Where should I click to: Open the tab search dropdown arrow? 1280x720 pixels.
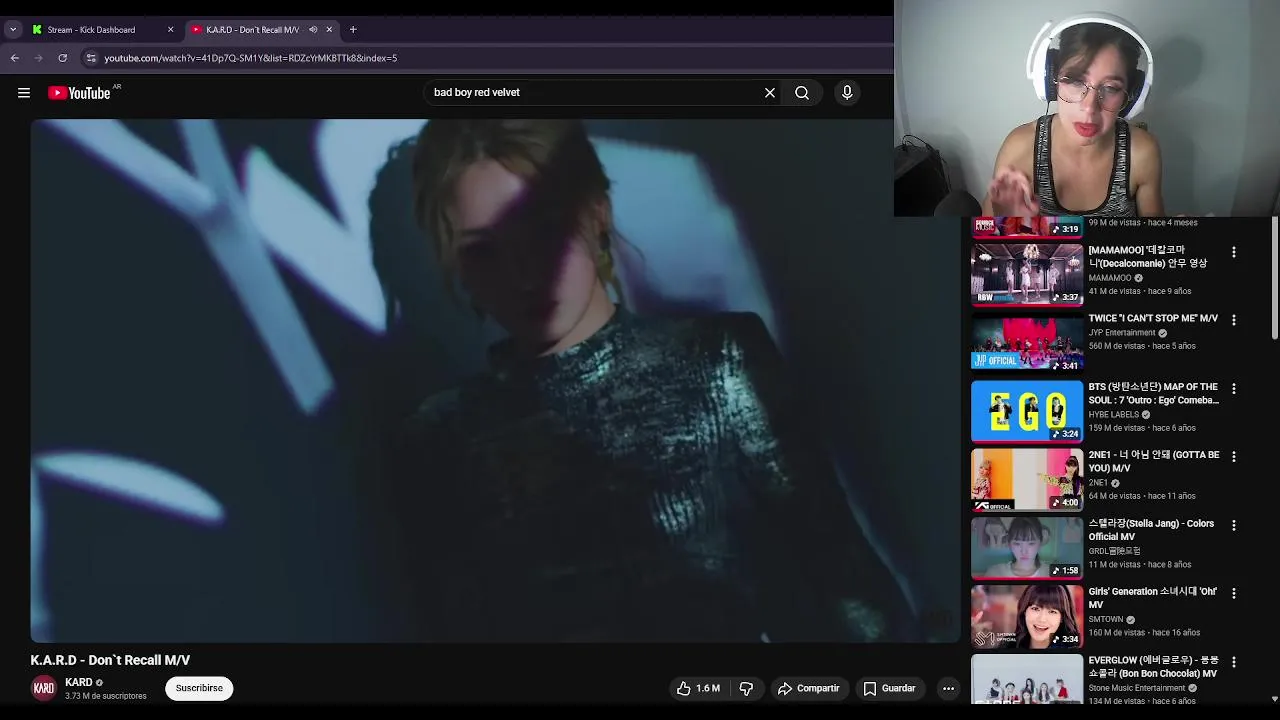tap(13, 30)
